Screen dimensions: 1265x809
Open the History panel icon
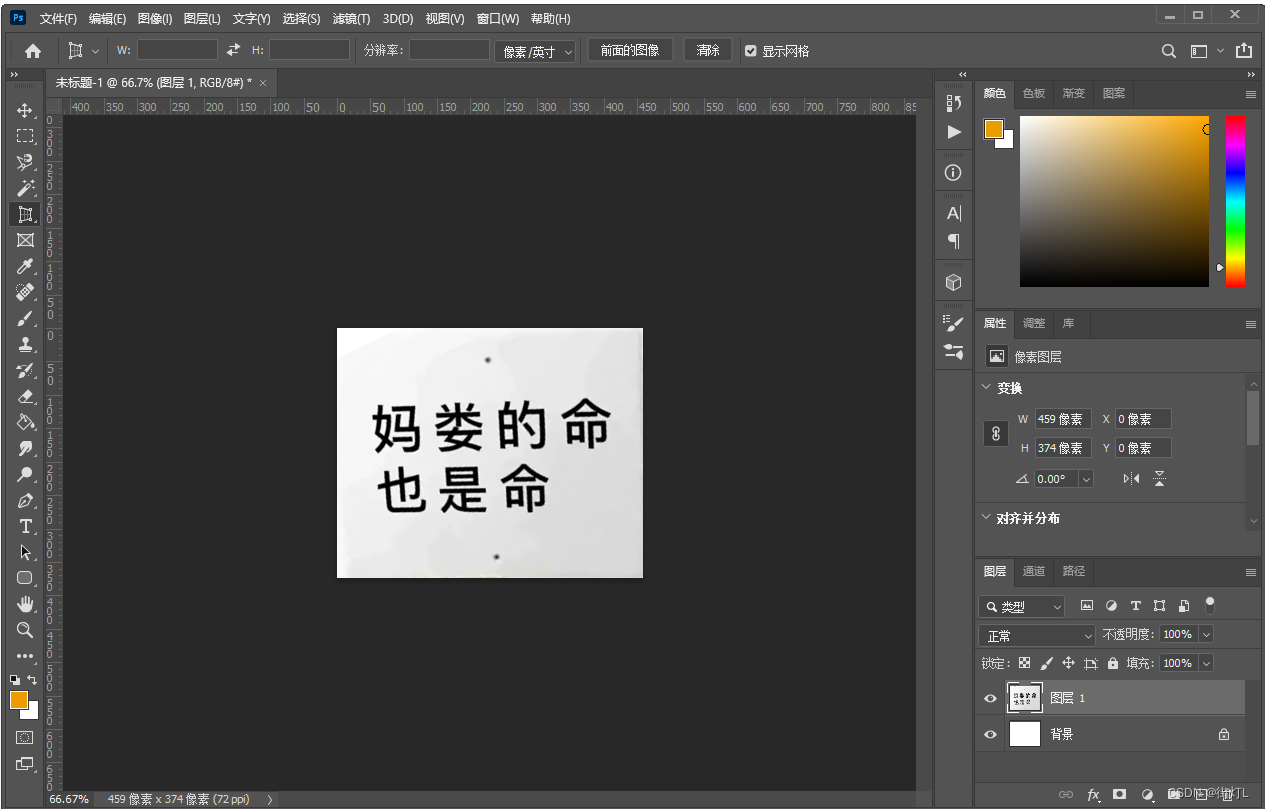click(954, 102)
